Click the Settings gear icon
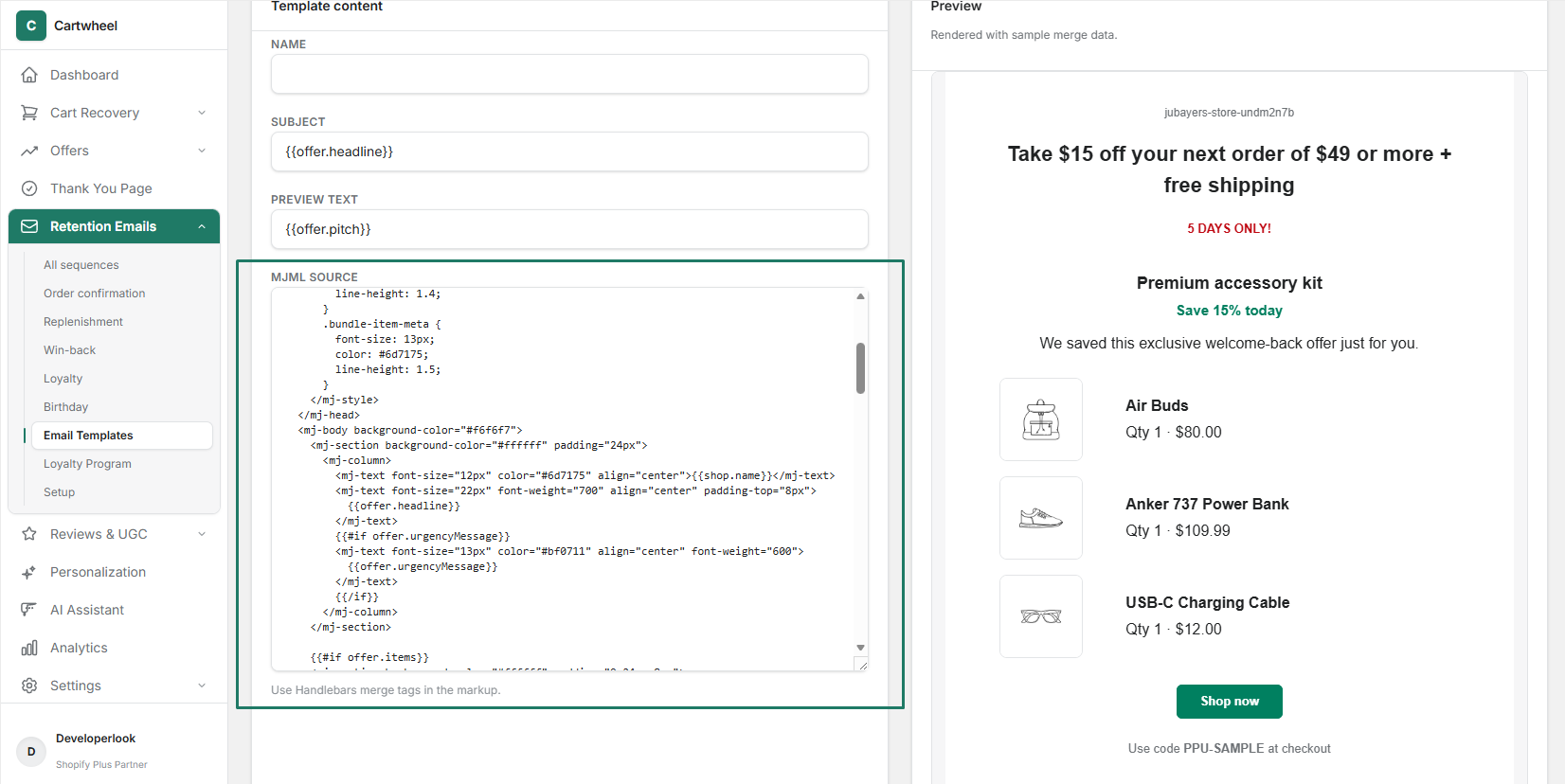The image size is (1565, 784). point(29,686)
